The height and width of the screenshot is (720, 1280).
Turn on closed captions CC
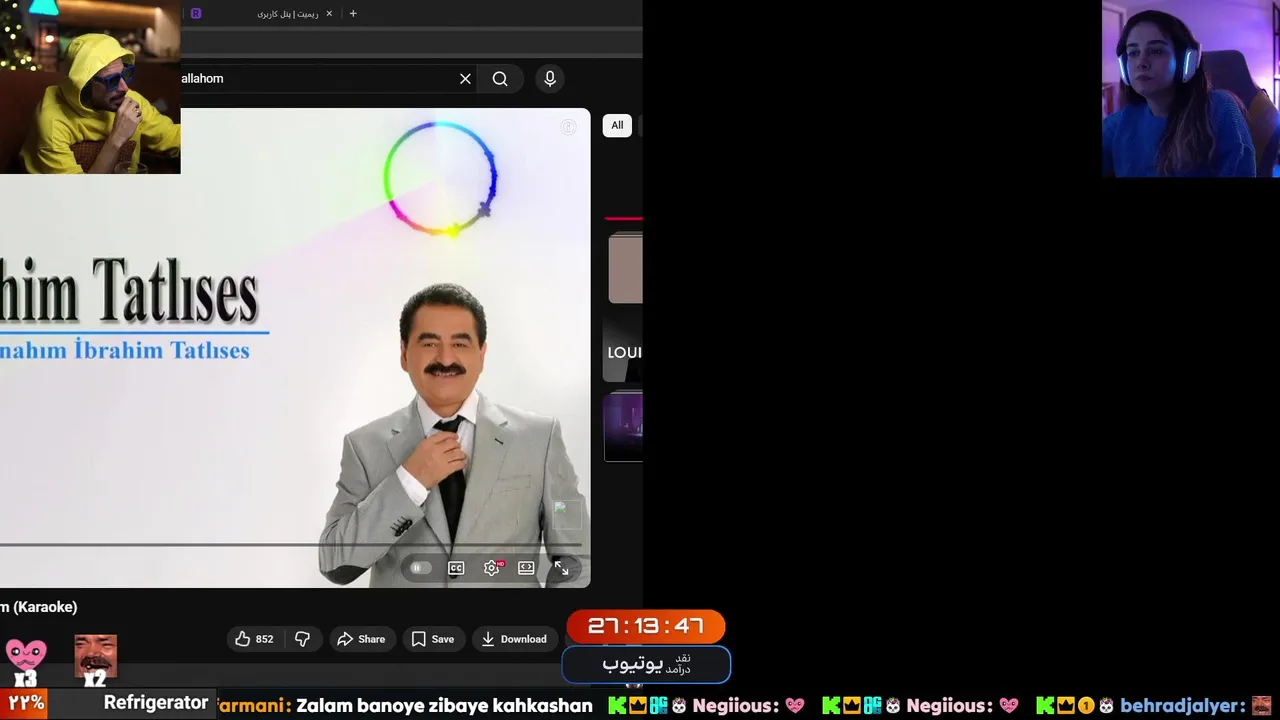[x=456, y=568]
